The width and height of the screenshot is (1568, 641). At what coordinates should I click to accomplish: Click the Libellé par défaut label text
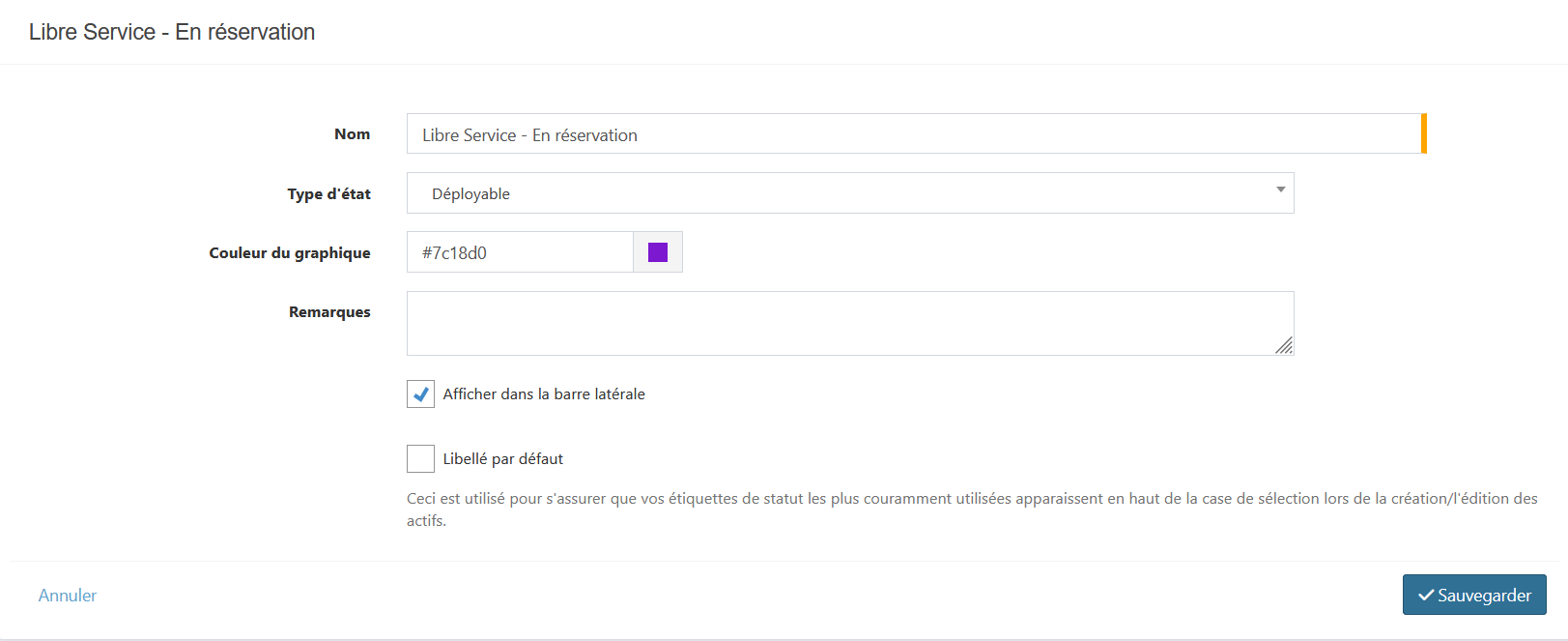coord(502,459)
